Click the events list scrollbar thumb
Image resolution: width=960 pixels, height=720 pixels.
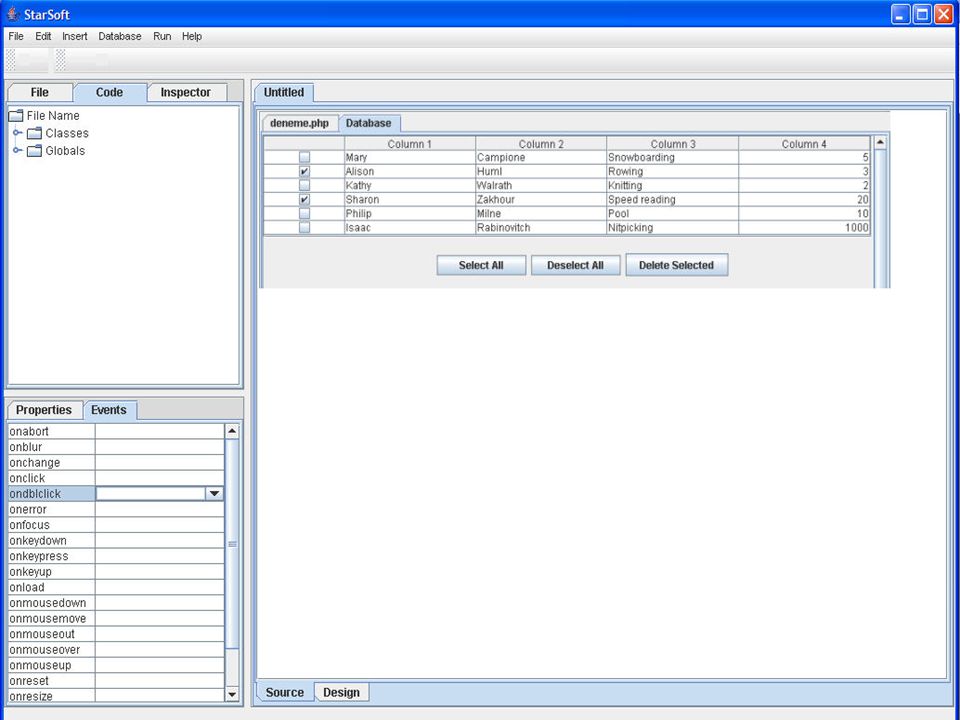coord(232,543)
